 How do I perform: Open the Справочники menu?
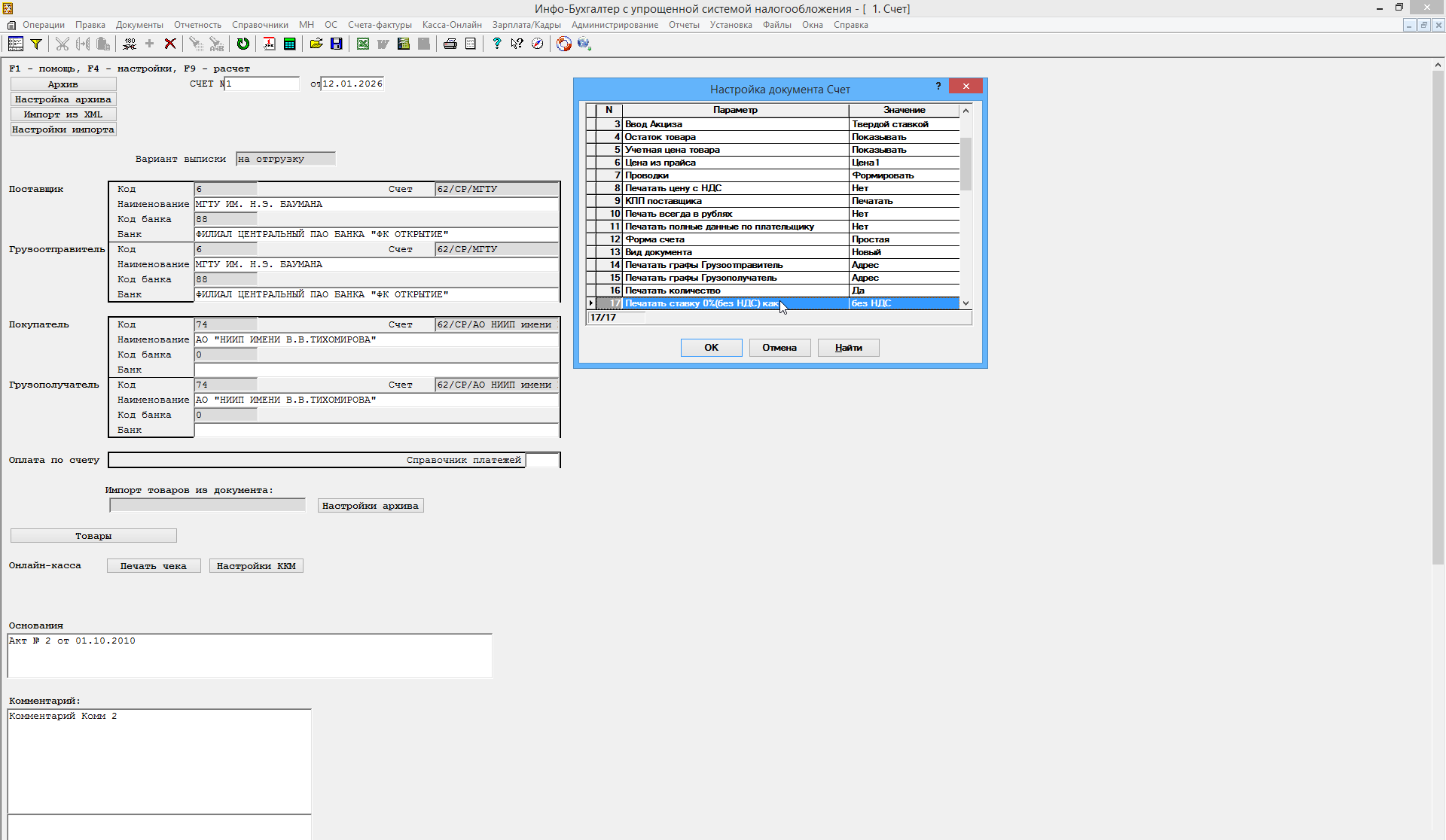[260, 25]
